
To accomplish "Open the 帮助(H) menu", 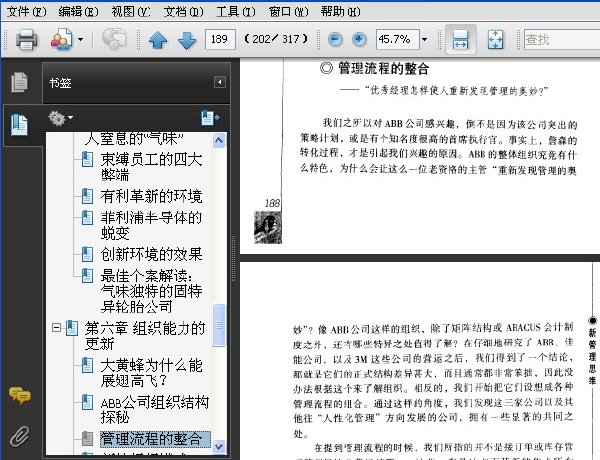I will click(x=340, y=12).
